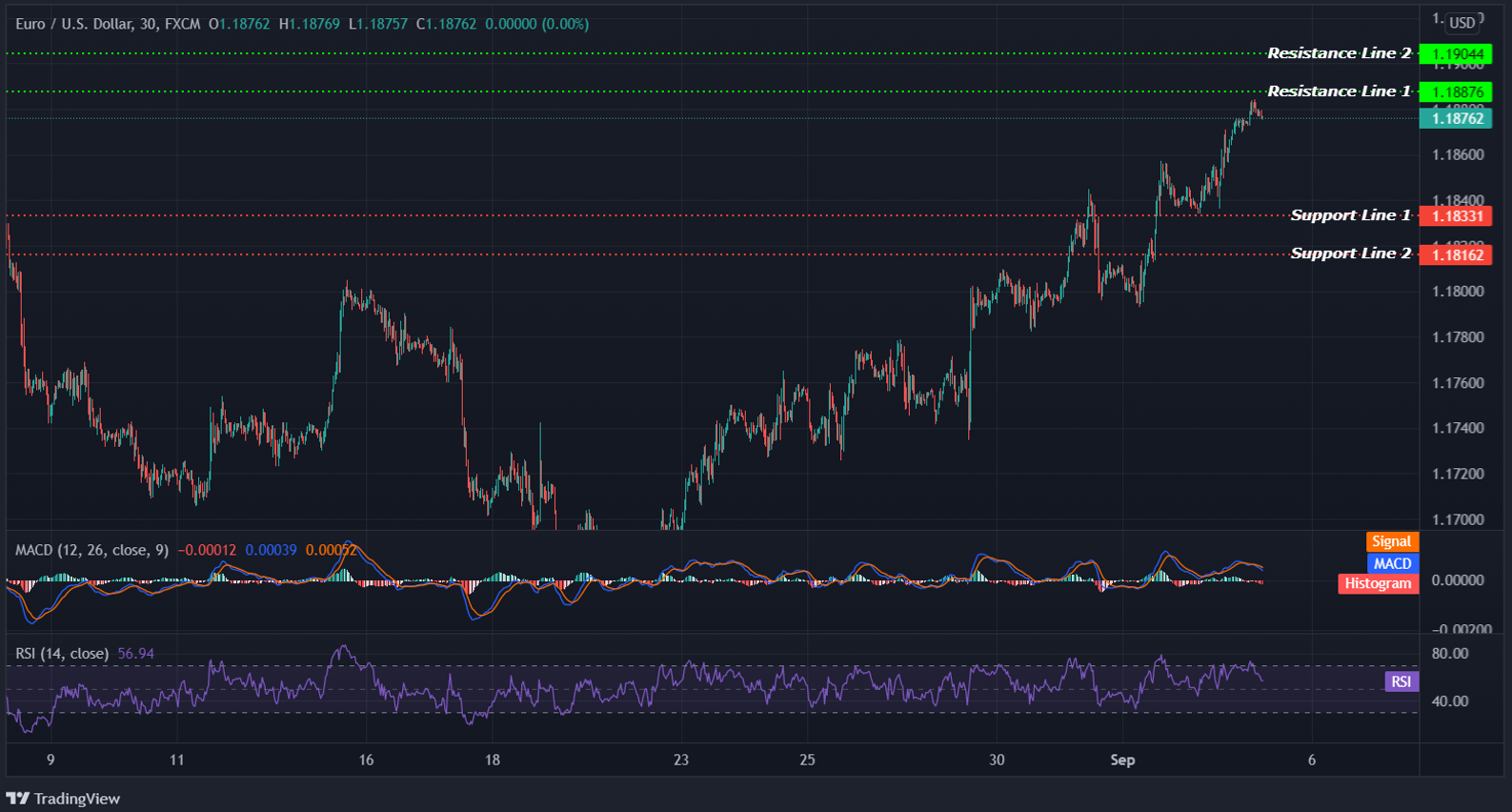
Task: Click the RSI (14, close) indicator title
Action: click(62, 654)
